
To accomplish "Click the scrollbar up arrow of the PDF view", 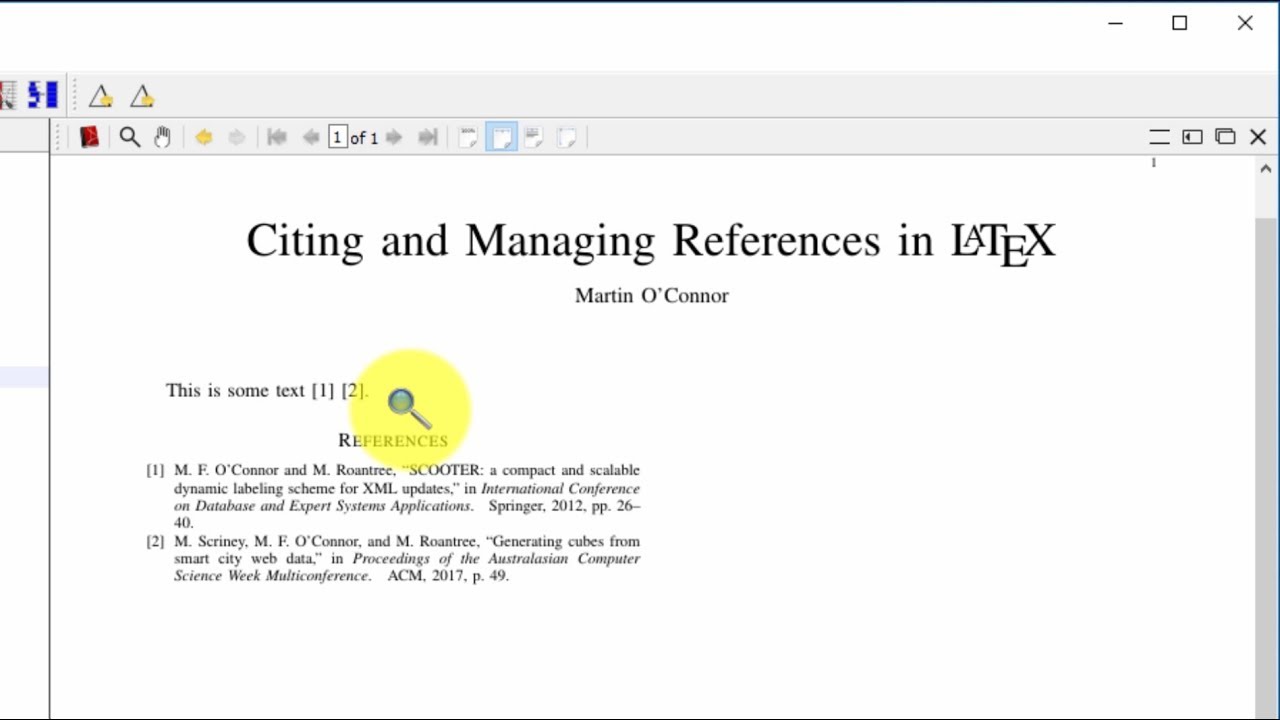I will pyautogui.click(x=1265, y=170).
